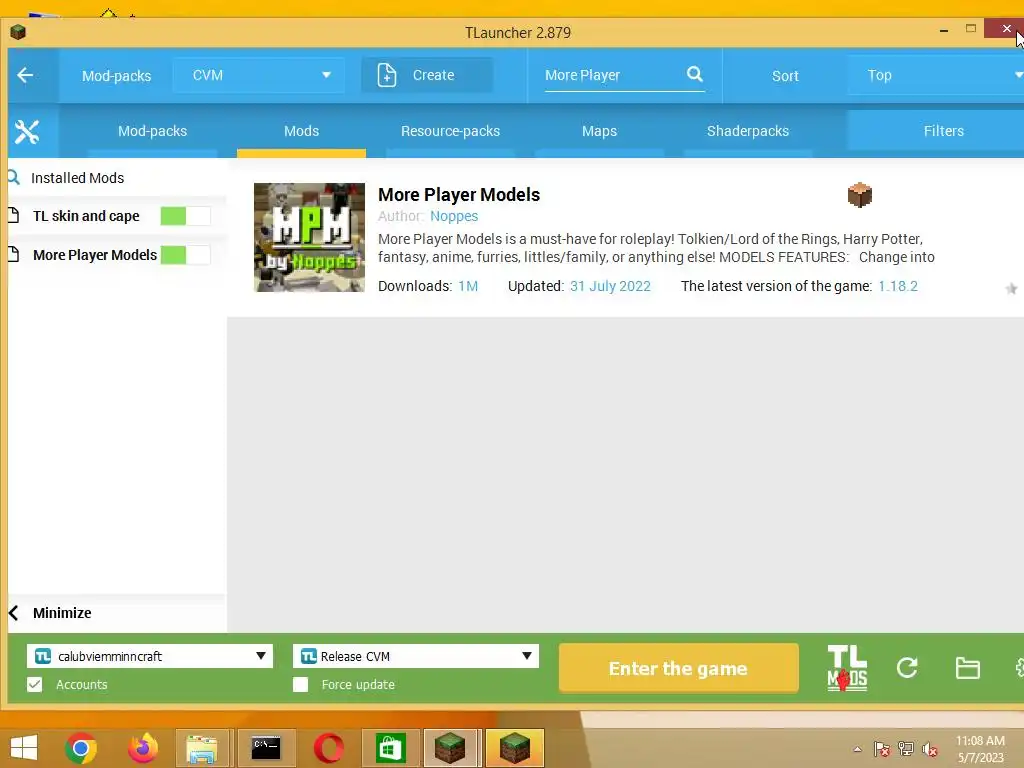The image size is (1024, 768).
Task: Click the TLauncher title bar block icon
Action: click(18, 32)
